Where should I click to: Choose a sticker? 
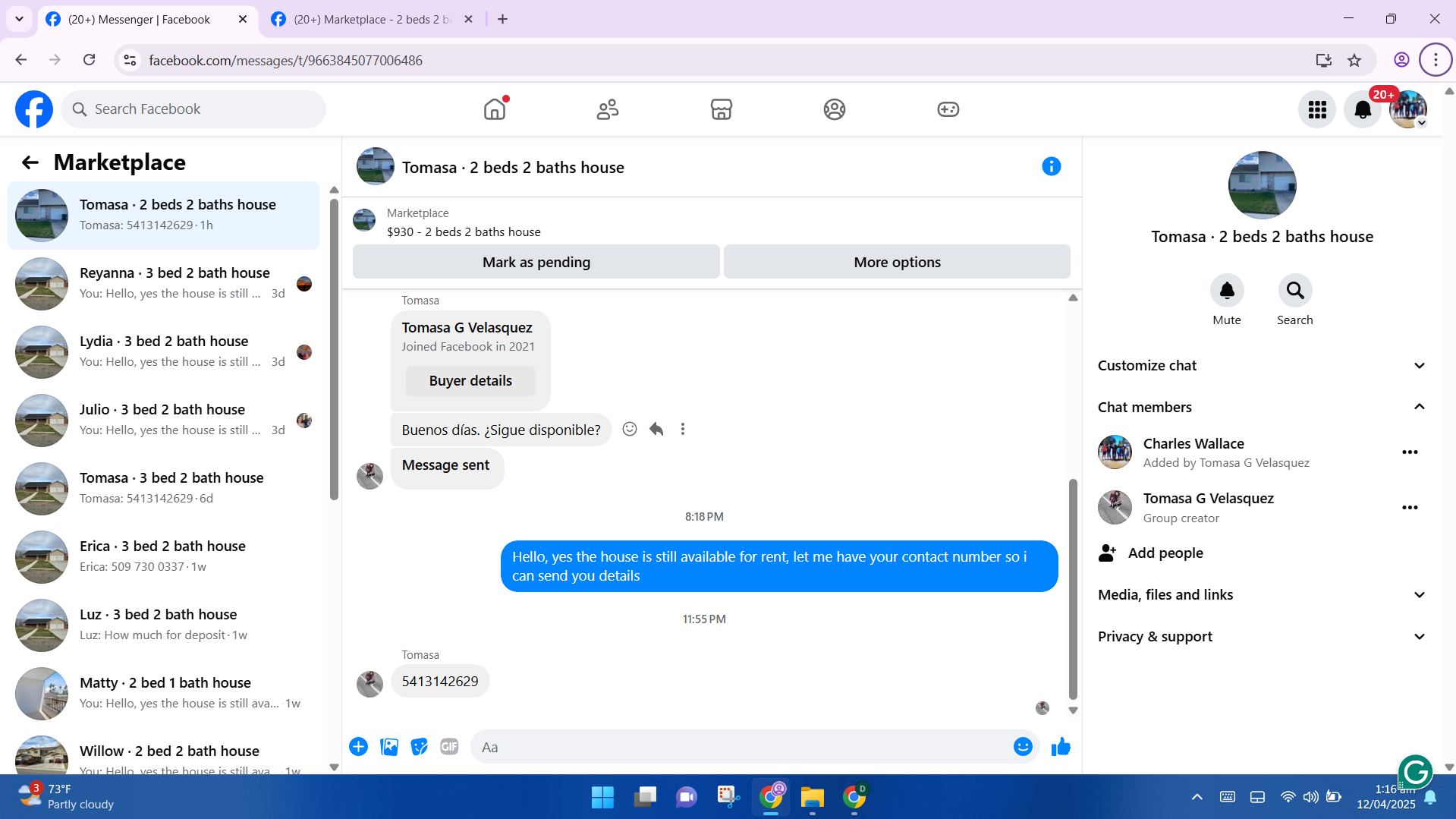(x=419, y=747)
